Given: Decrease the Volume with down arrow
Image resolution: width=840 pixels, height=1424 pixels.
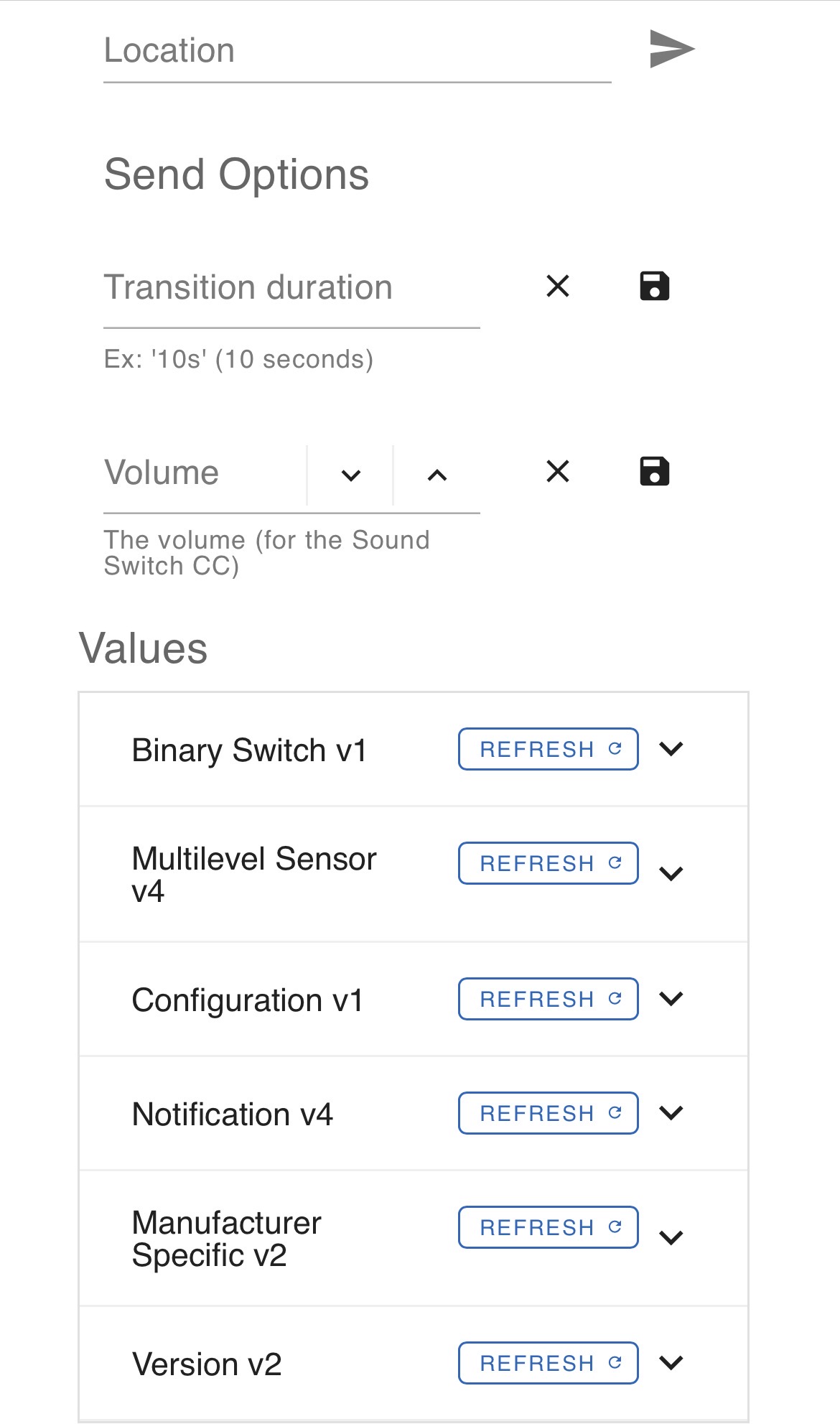Looking at the screenshot, I should (x=350, y=475).
